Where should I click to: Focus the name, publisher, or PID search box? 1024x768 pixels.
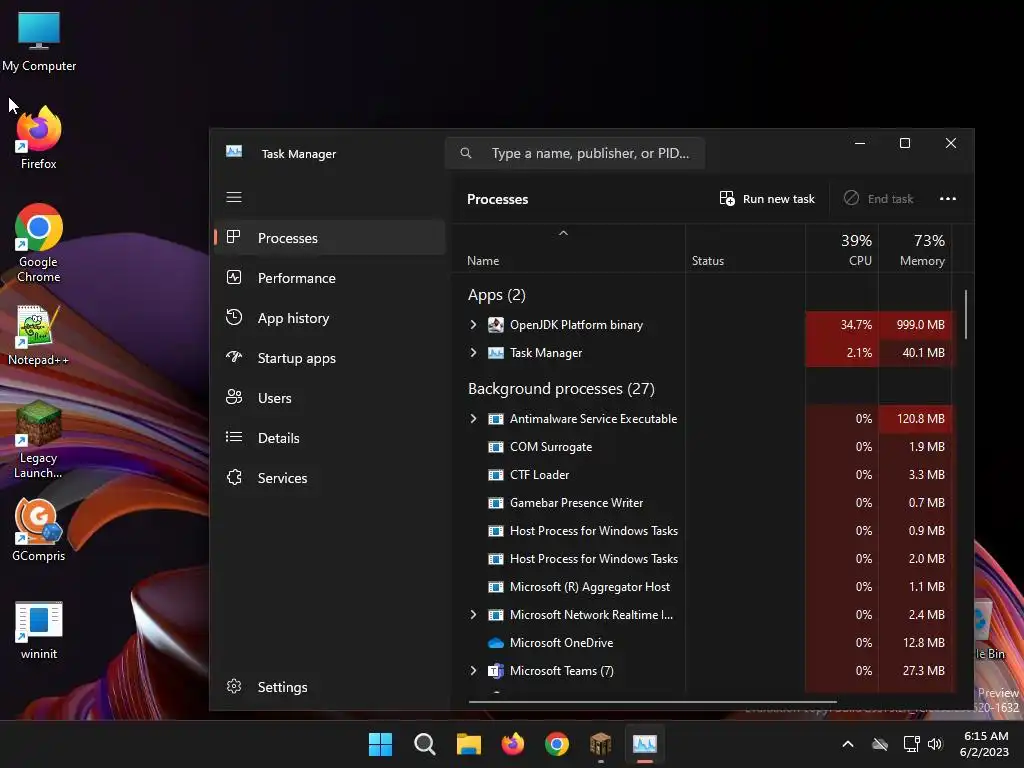coord(575,153)
